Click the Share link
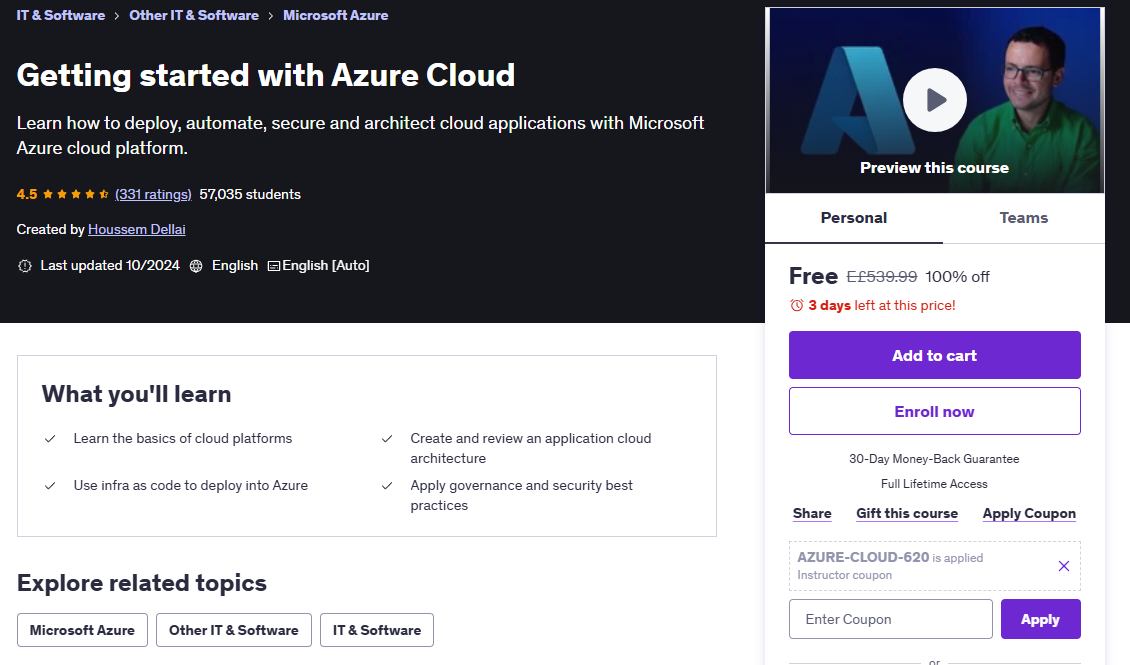 (x=812, y=514)
